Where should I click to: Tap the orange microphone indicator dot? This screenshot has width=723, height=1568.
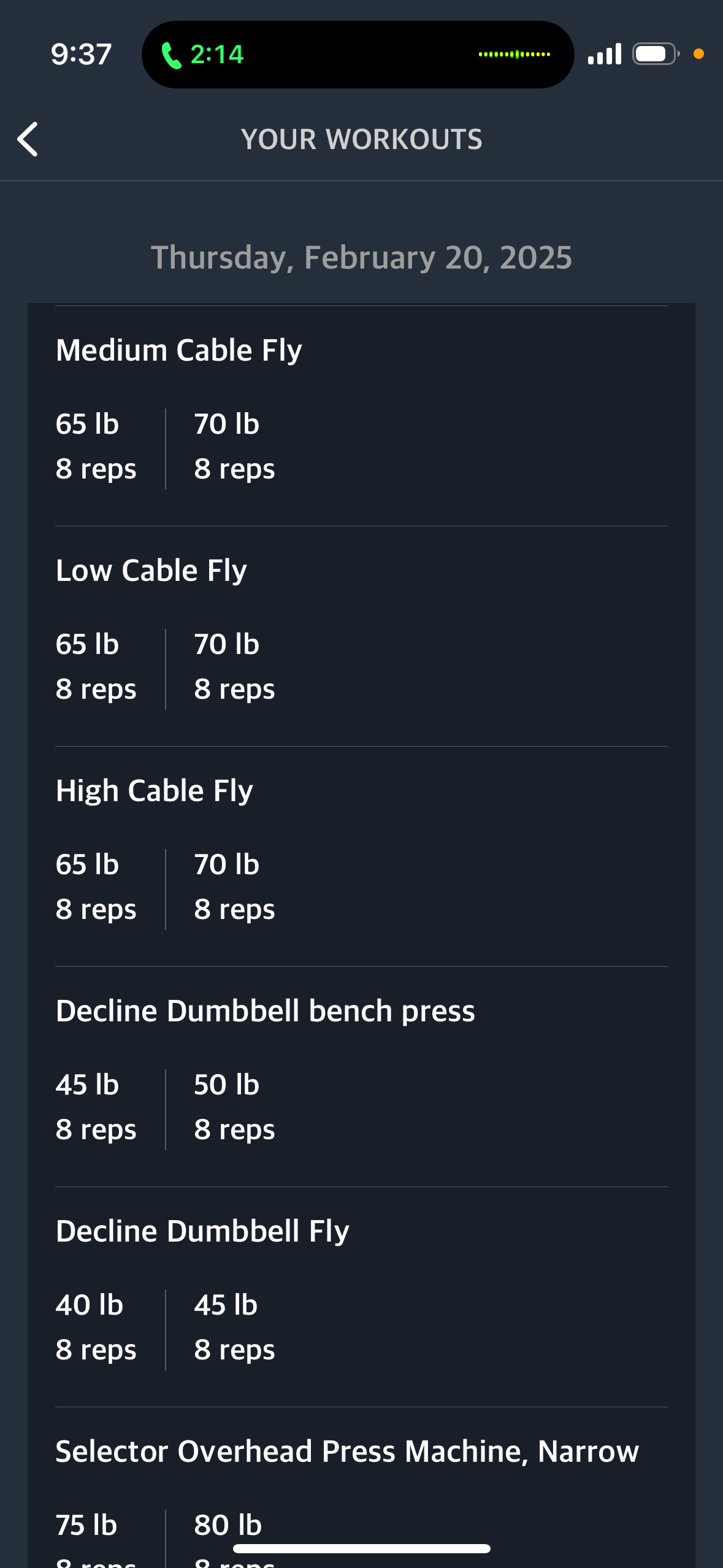tap(698, 54)
